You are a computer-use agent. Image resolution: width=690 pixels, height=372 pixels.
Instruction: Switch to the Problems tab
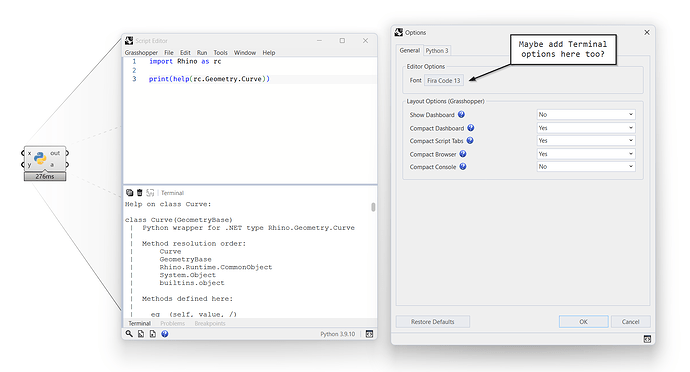tap(172, 323)
